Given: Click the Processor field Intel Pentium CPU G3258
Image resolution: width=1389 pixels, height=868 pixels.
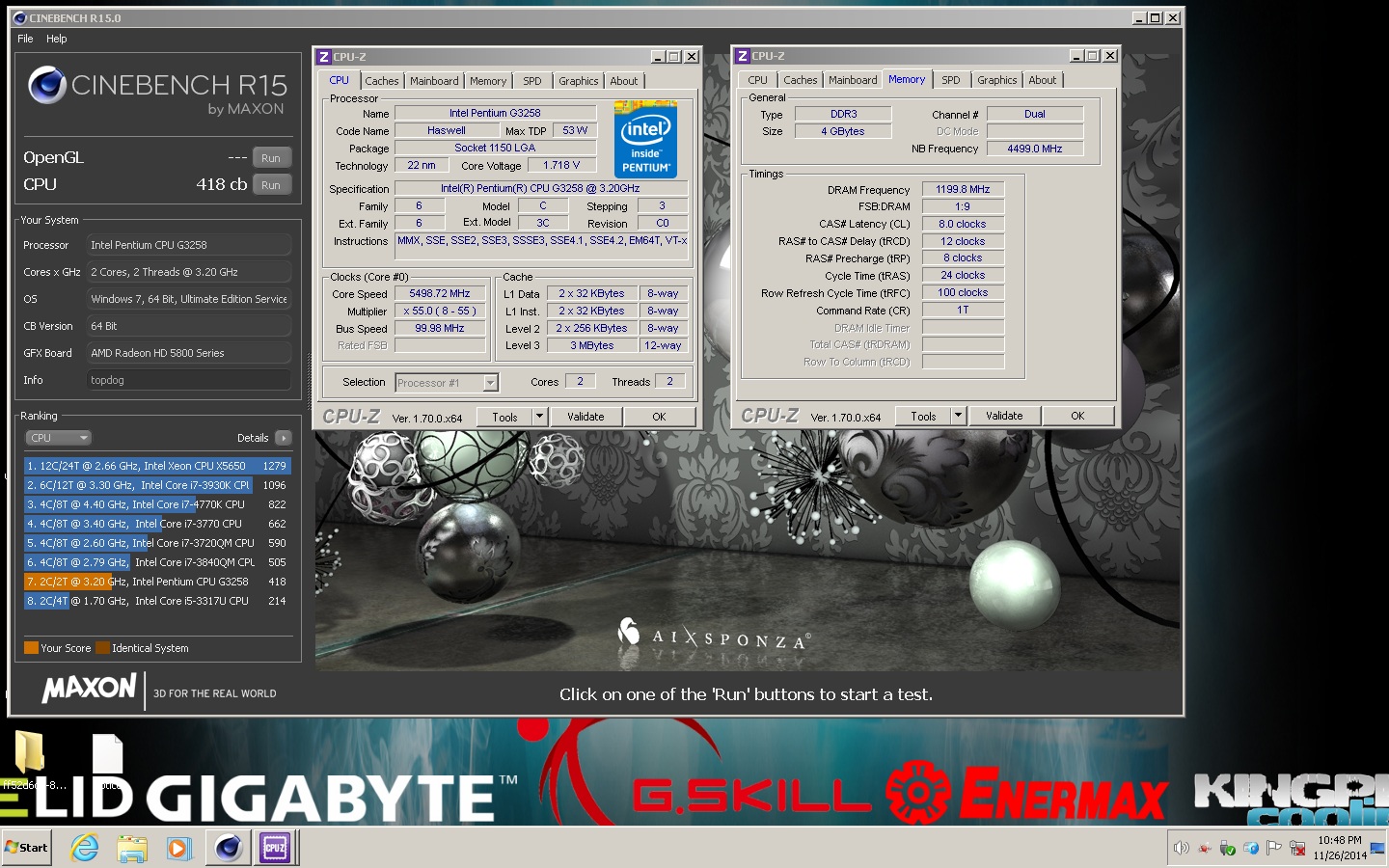Looking at the screenshot, I should coord(189,245).
